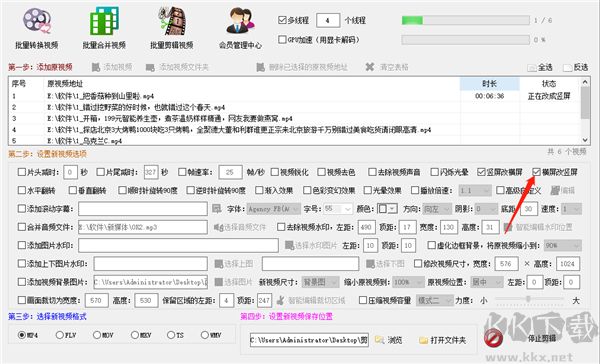Click 添加视频文件夹 add folder icon
Viewport: 600px width, 364px height.
pyautogui.click(x=150, y=67)
